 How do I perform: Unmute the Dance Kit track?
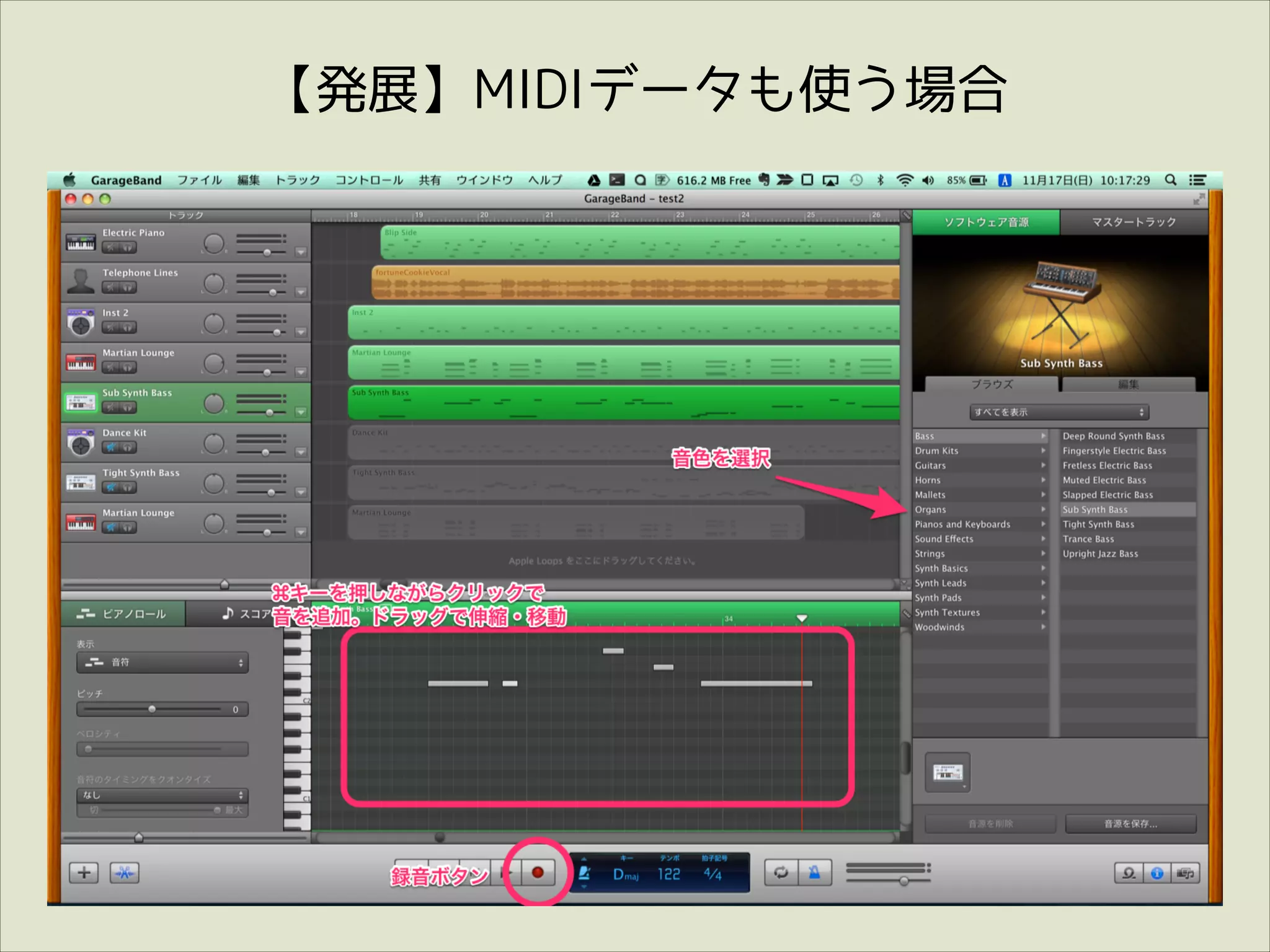click(x=110, y=447)
